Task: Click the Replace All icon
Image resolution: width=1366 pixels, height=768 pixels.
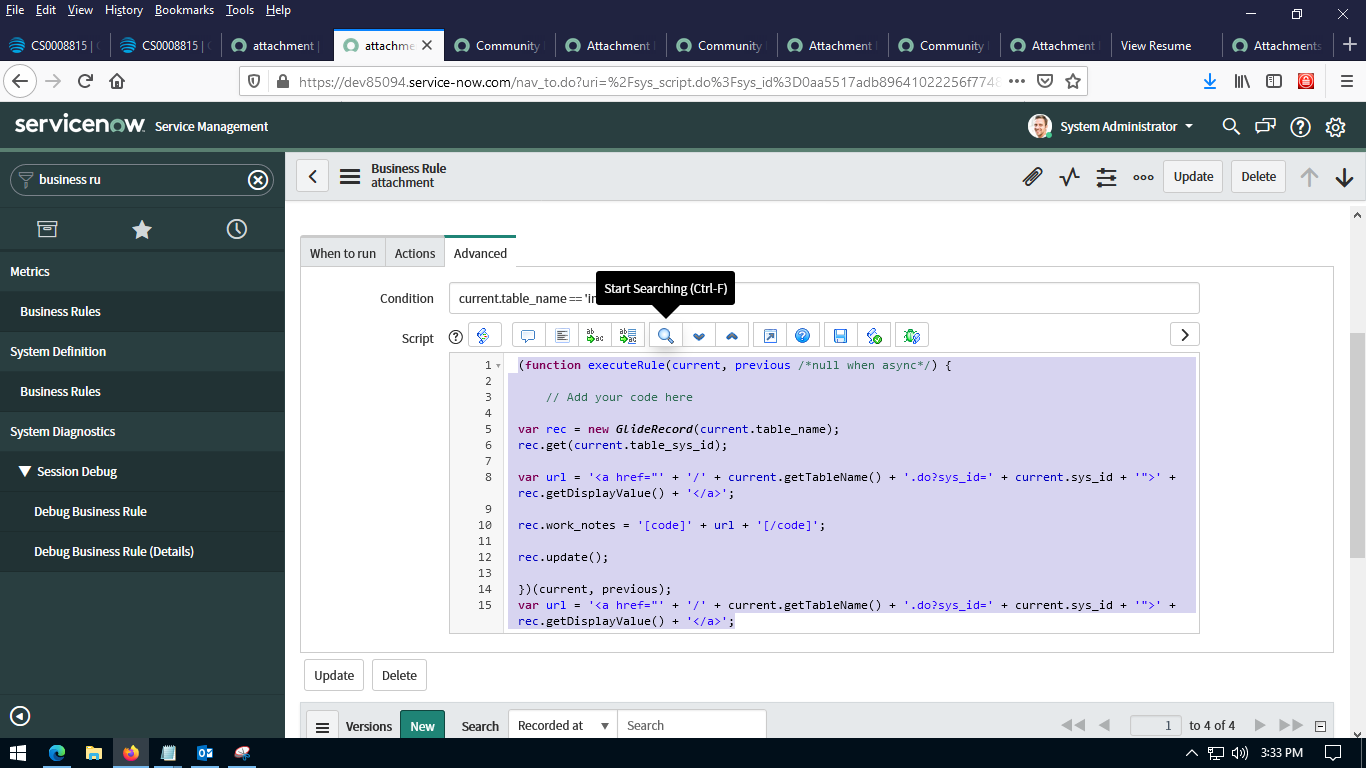Action: click(629, 335)
